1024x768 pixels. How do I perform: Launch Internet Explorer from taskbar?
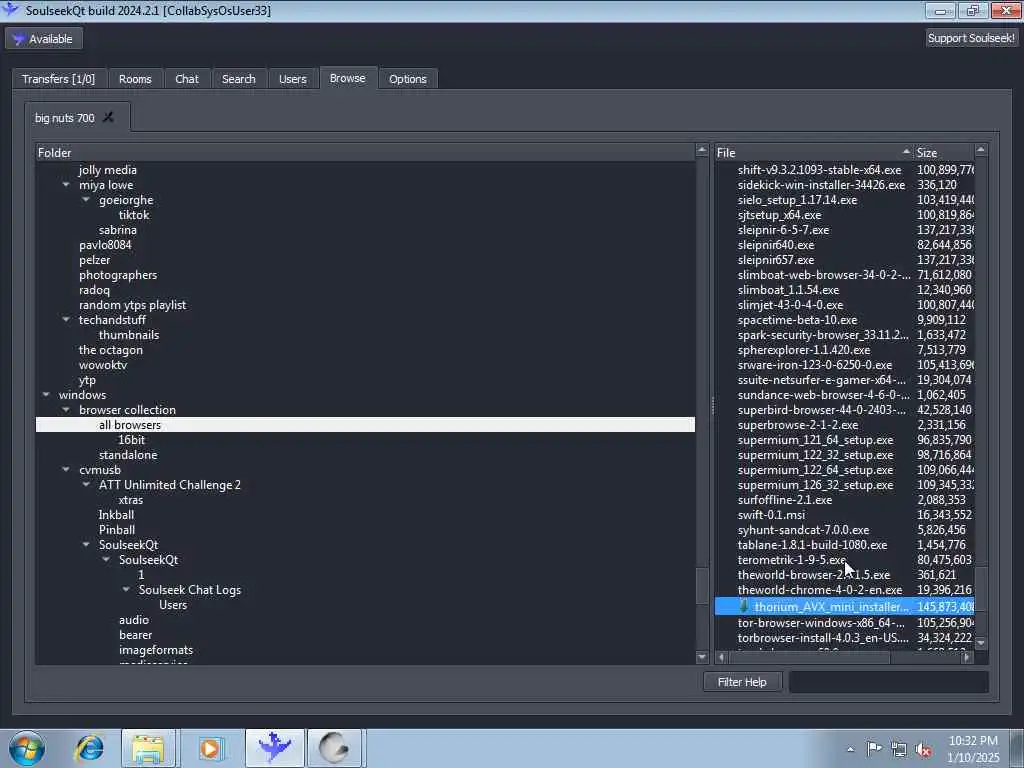pos(89,748)
